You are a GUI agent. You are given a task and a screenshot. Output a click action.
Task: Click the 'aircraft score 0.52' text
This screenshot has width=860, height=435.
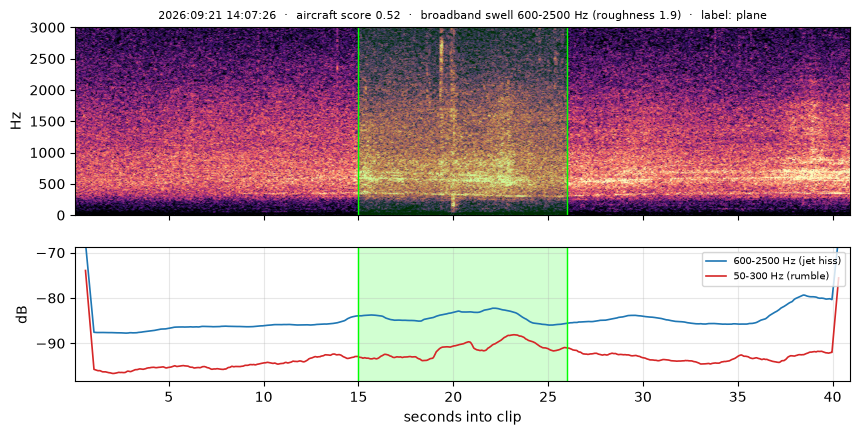tap(348, 15)
